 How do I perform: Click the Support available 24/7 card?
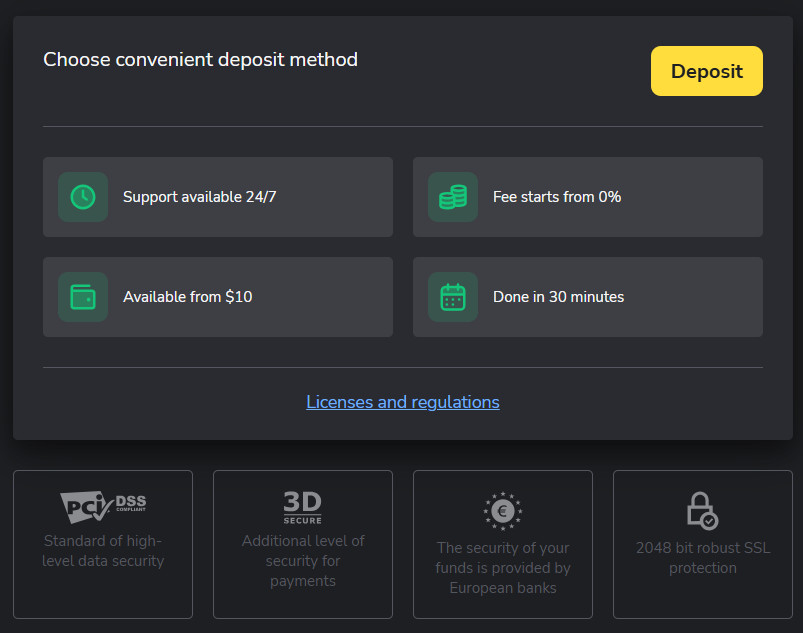click(217, 197)
